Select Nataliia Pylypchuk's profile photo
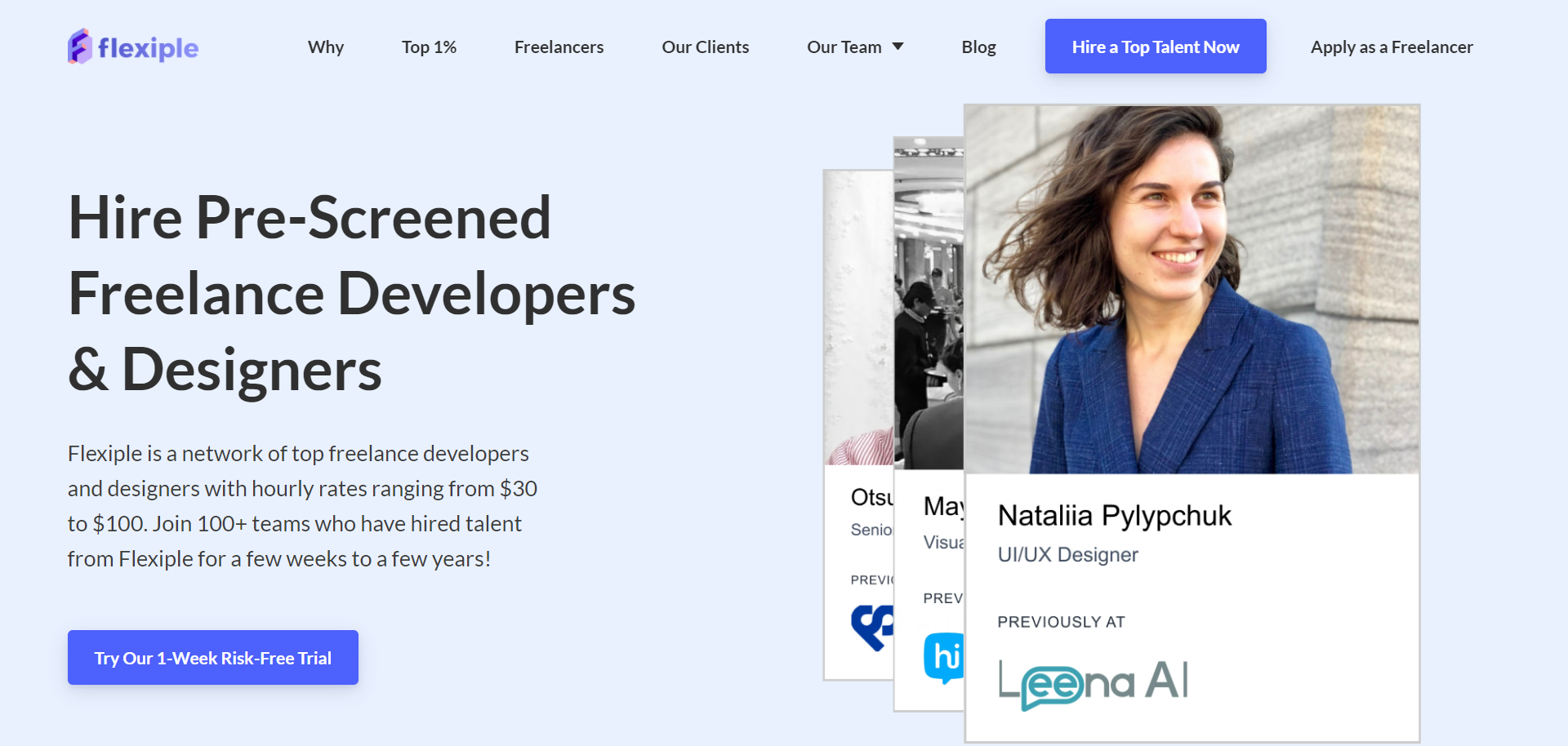This screenshot has width=1568, height=746. 1192,290
